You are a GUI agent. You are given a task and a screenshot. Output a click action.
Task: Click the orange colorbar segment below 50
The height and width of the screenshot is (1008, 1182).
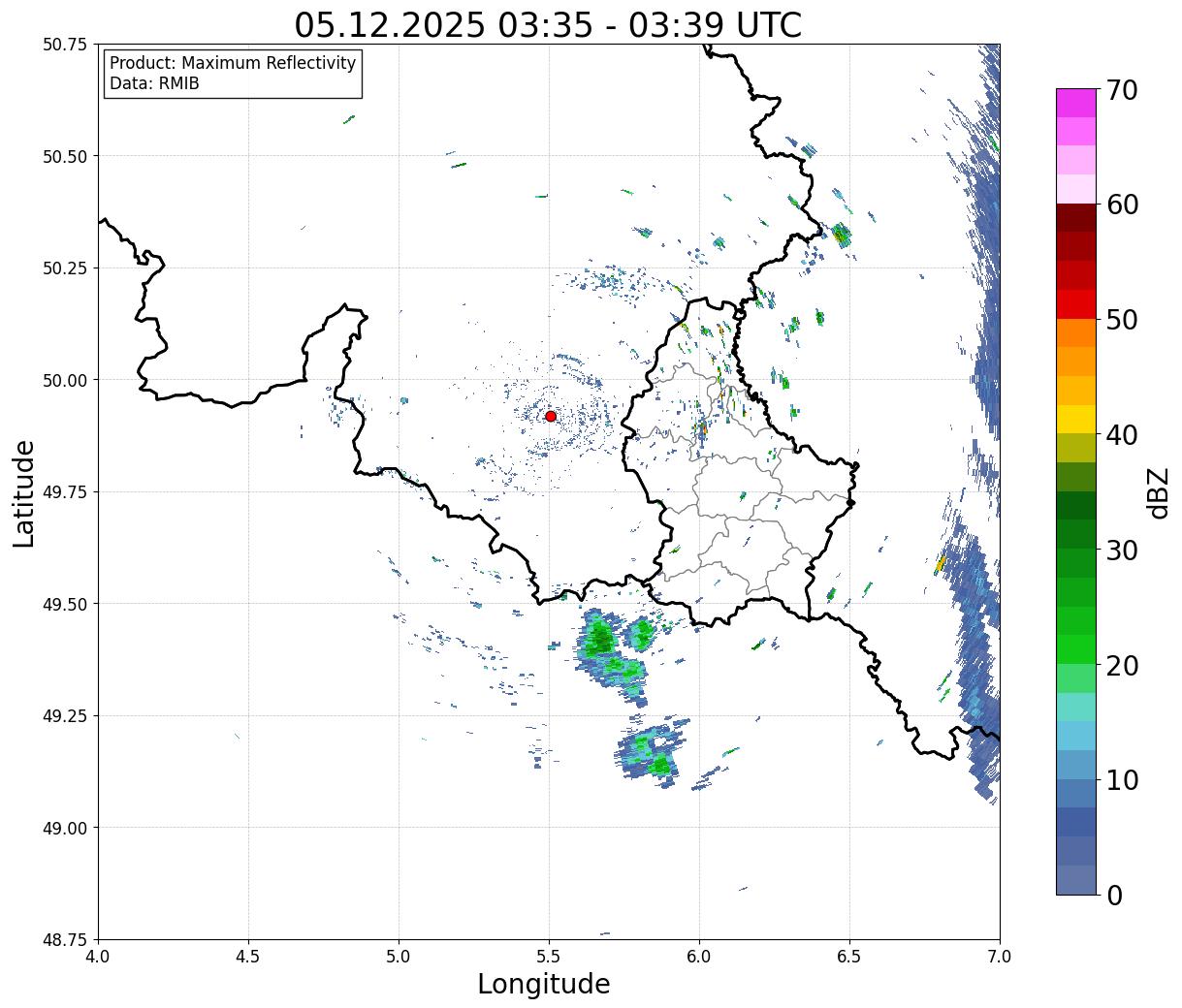click(x=1076, y=332)
